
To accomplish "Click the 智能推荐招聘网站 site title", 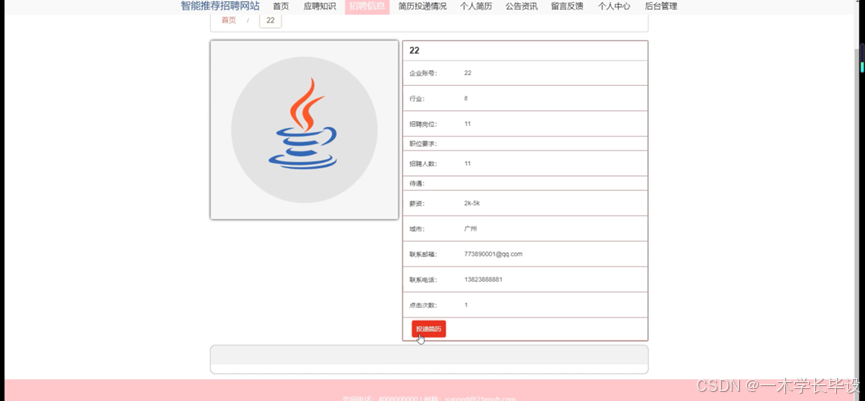I will [x=220, y=6].
